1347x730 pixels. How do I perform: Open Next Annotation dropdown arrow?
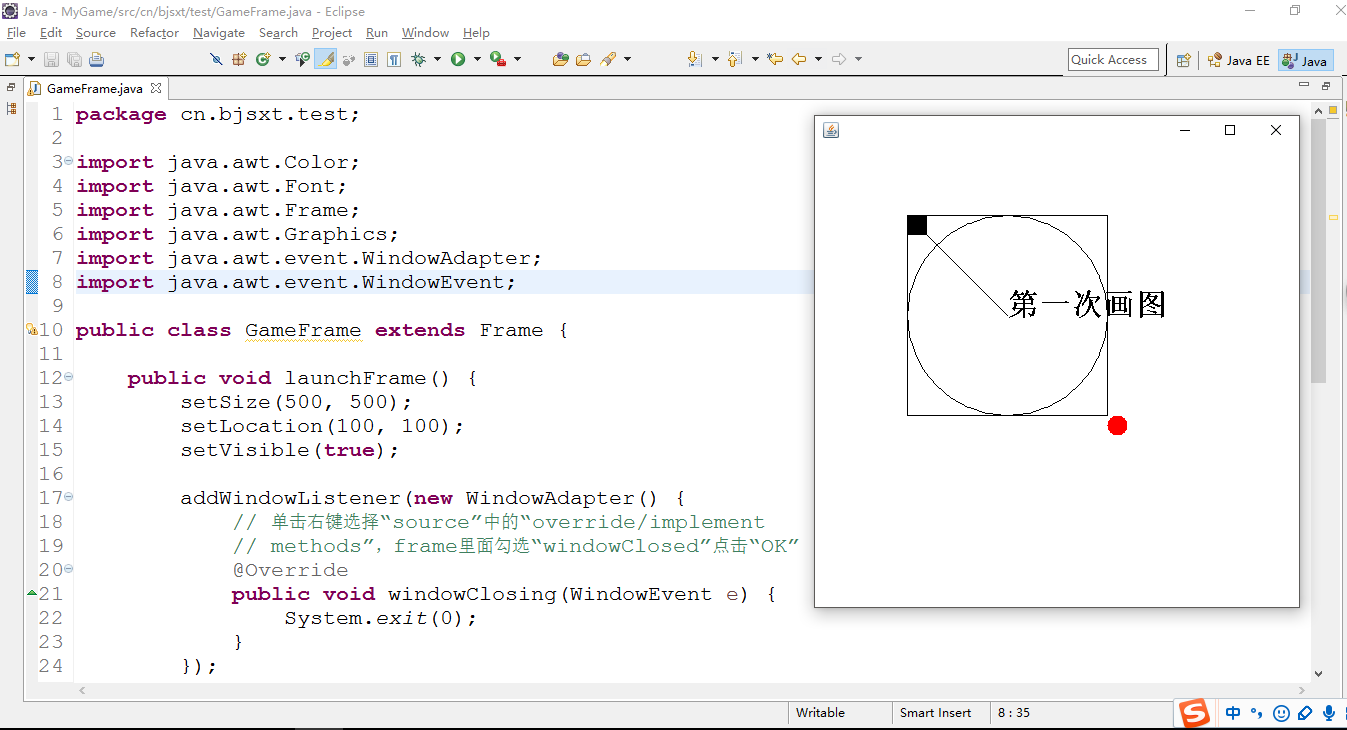(715, 59)
